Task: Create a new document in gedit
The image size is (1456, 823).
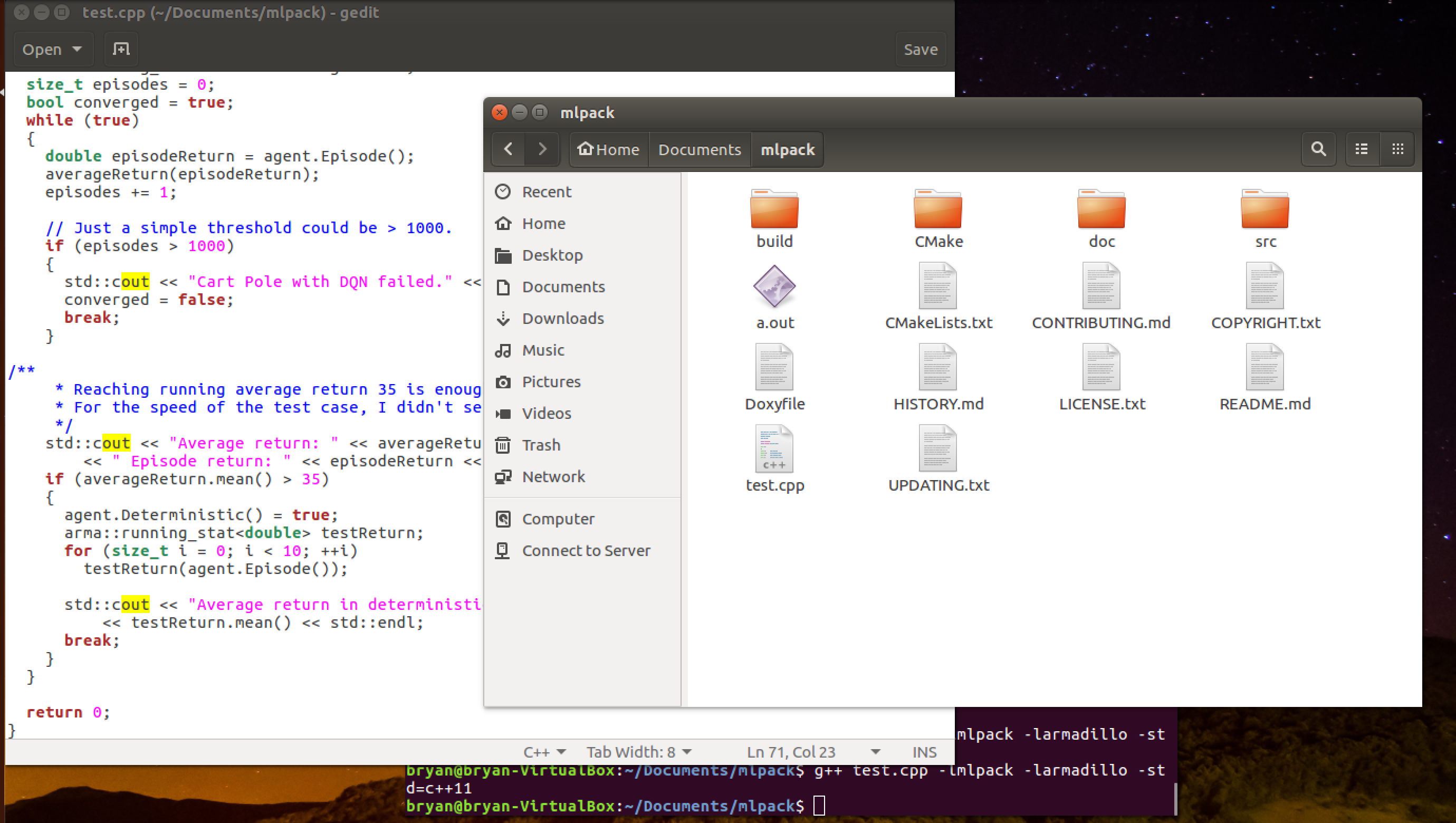Action: coord(120,49)
